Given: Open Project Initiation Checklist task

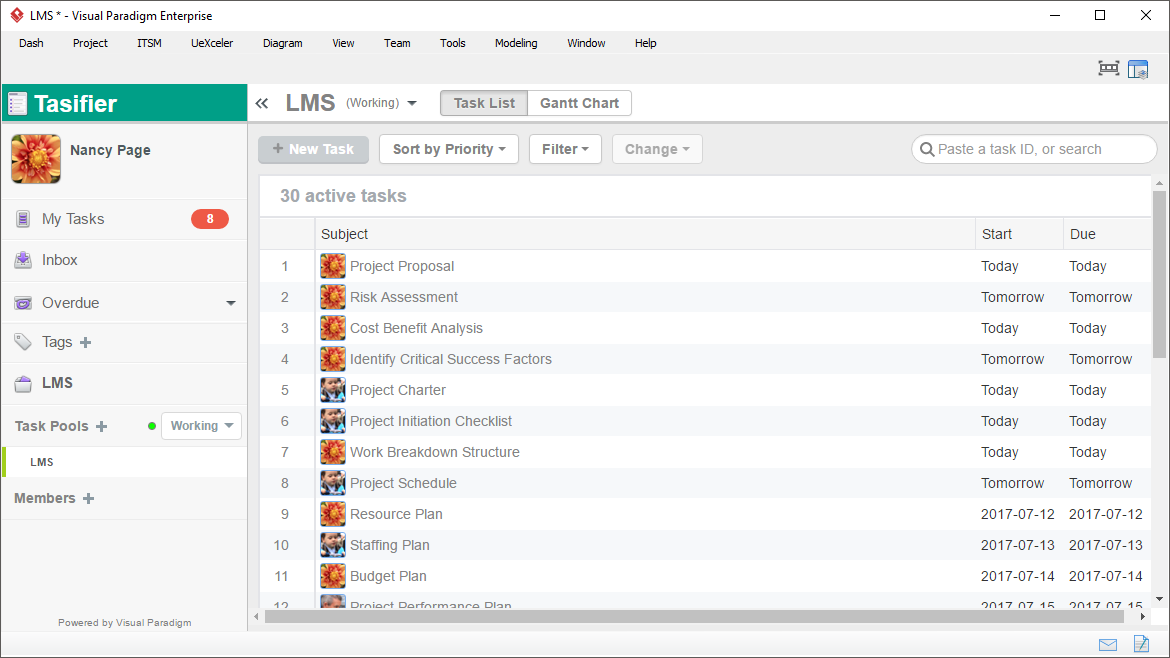Looking at the screenshot, I should click(431, 421).
